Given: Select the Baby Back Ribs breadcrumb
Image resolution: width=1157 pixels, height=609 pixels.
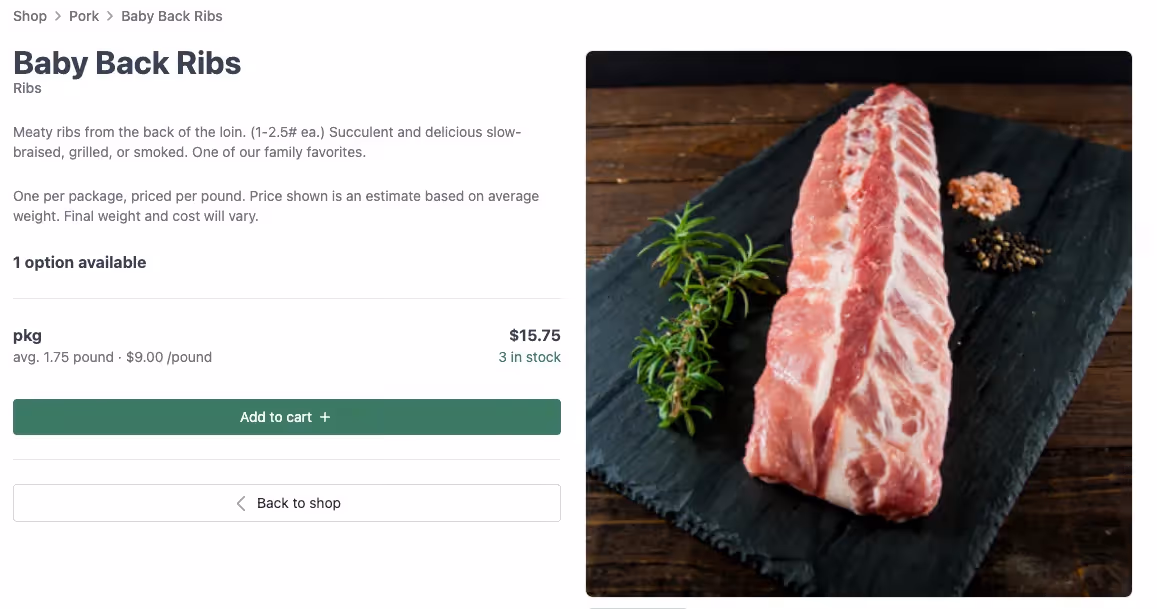Looking at the screenshot, I should [x=171, y=16].
